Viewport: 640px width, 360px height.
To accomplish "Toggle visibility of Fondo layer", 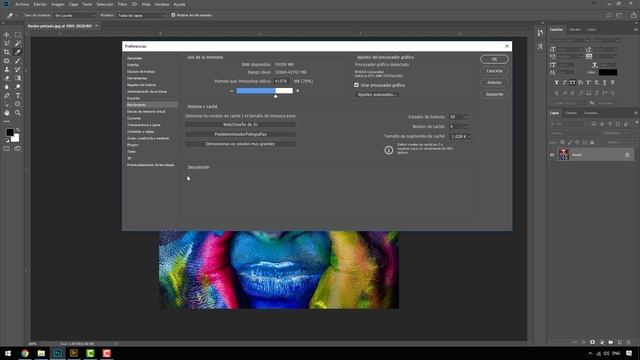I will [x=552, y=155].
